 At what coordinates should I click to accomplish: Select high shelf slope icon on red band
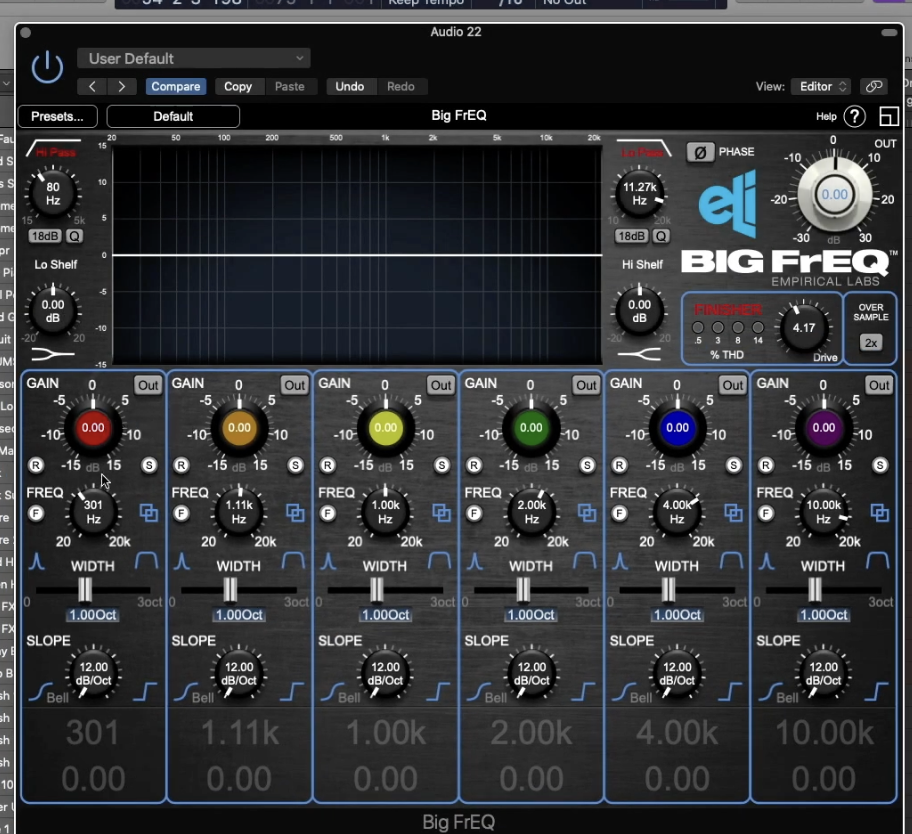tap(145, 692)
